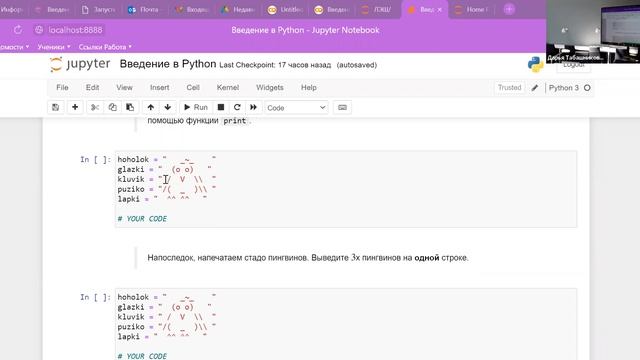Run the selected cell
640x360 pixels.
pos(196,107)
